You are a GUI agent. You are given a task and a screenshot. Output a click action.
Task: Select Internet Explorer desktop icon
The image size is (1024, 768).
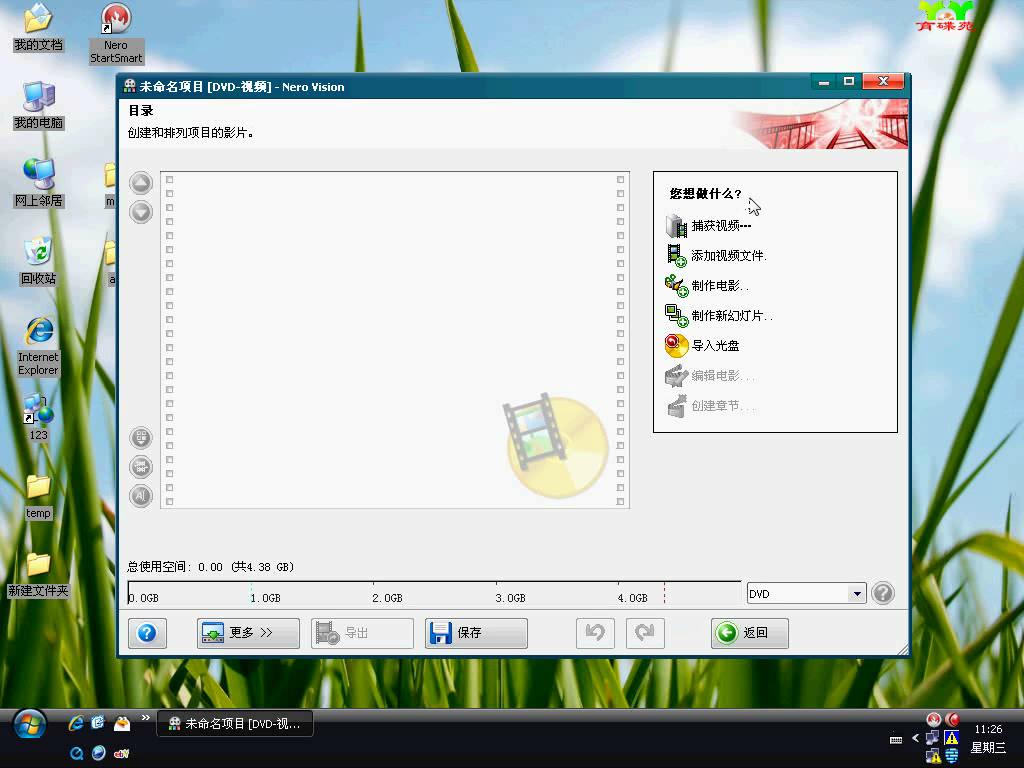pos(39,346)
